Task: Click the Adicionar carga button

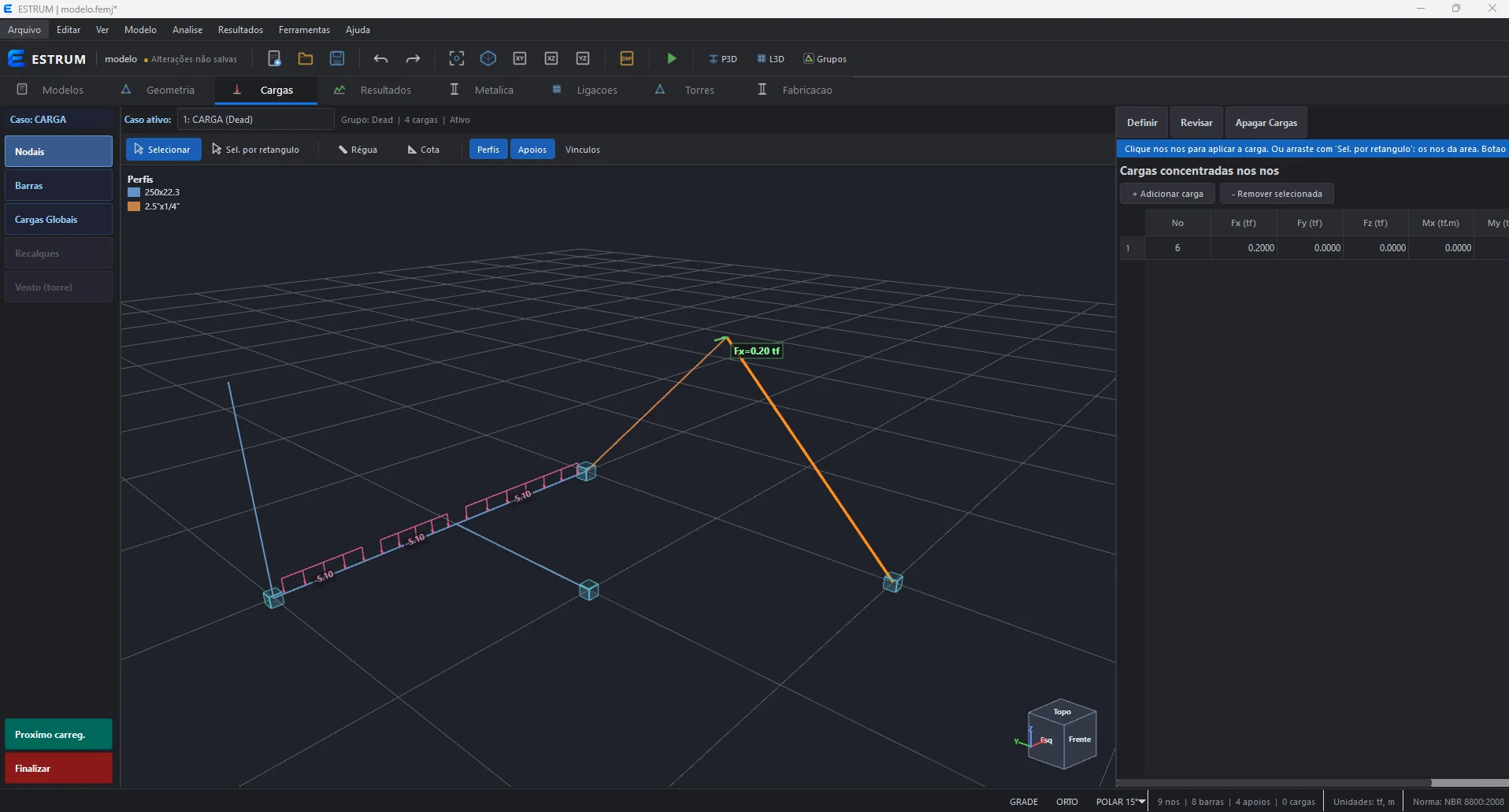Action: click(1167, 194)
